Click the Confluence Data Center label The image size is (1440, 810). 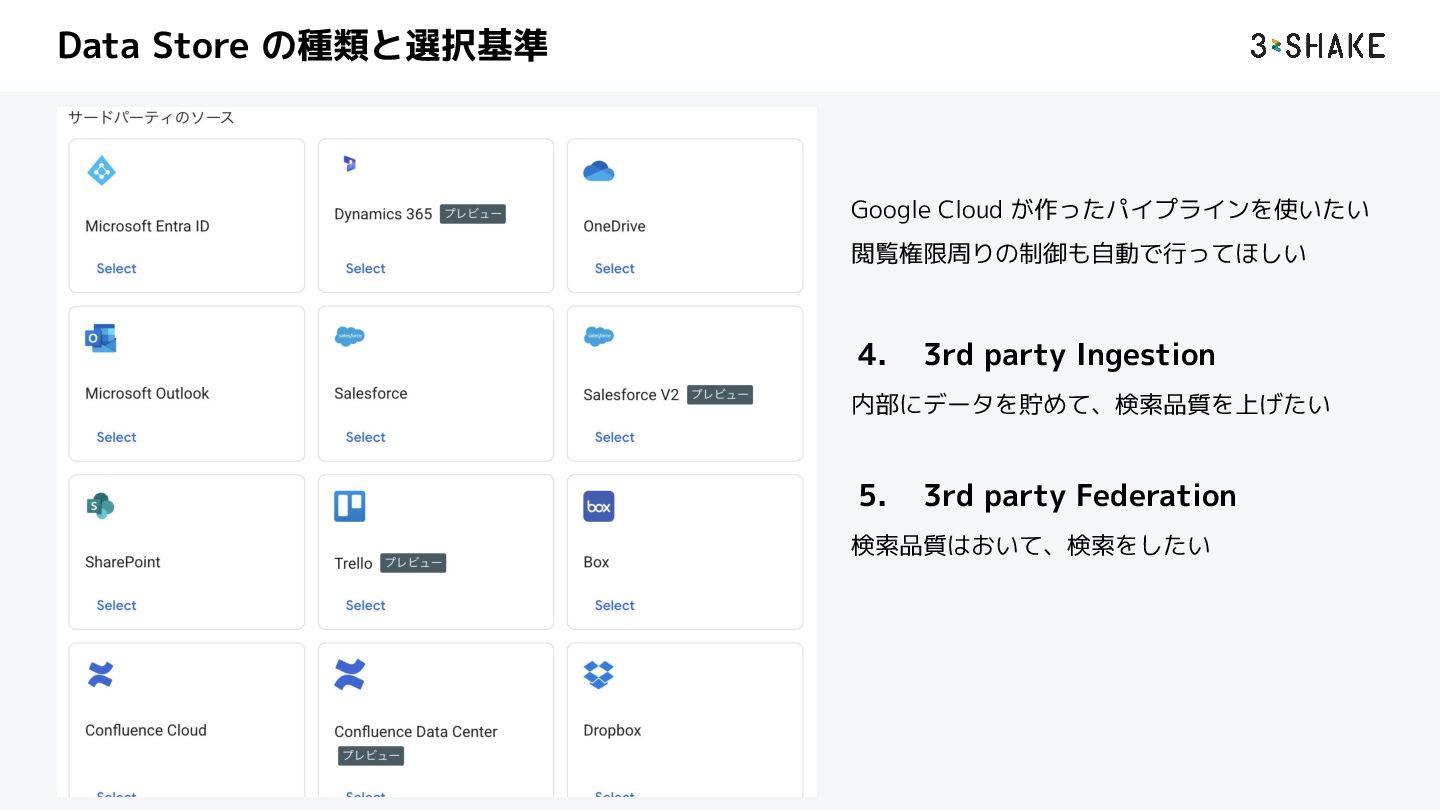(416, 732)
